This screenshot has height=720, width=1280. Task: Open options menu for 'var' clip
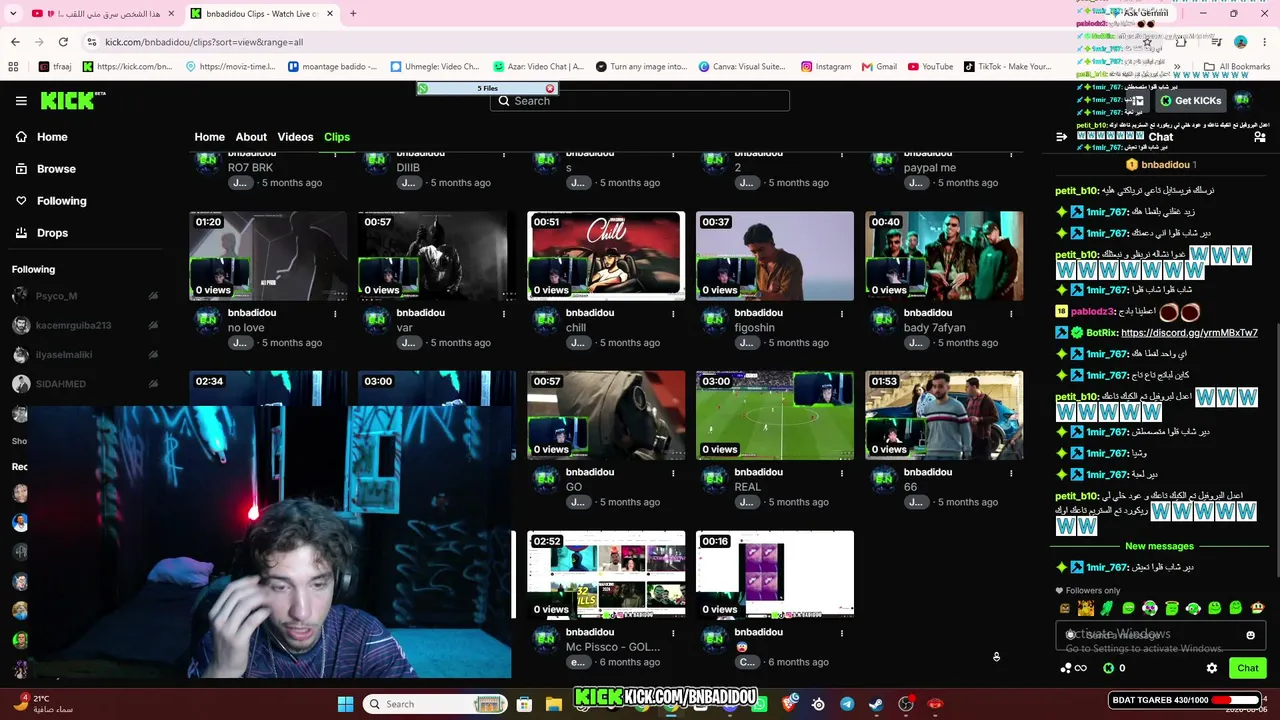[504, 313]
